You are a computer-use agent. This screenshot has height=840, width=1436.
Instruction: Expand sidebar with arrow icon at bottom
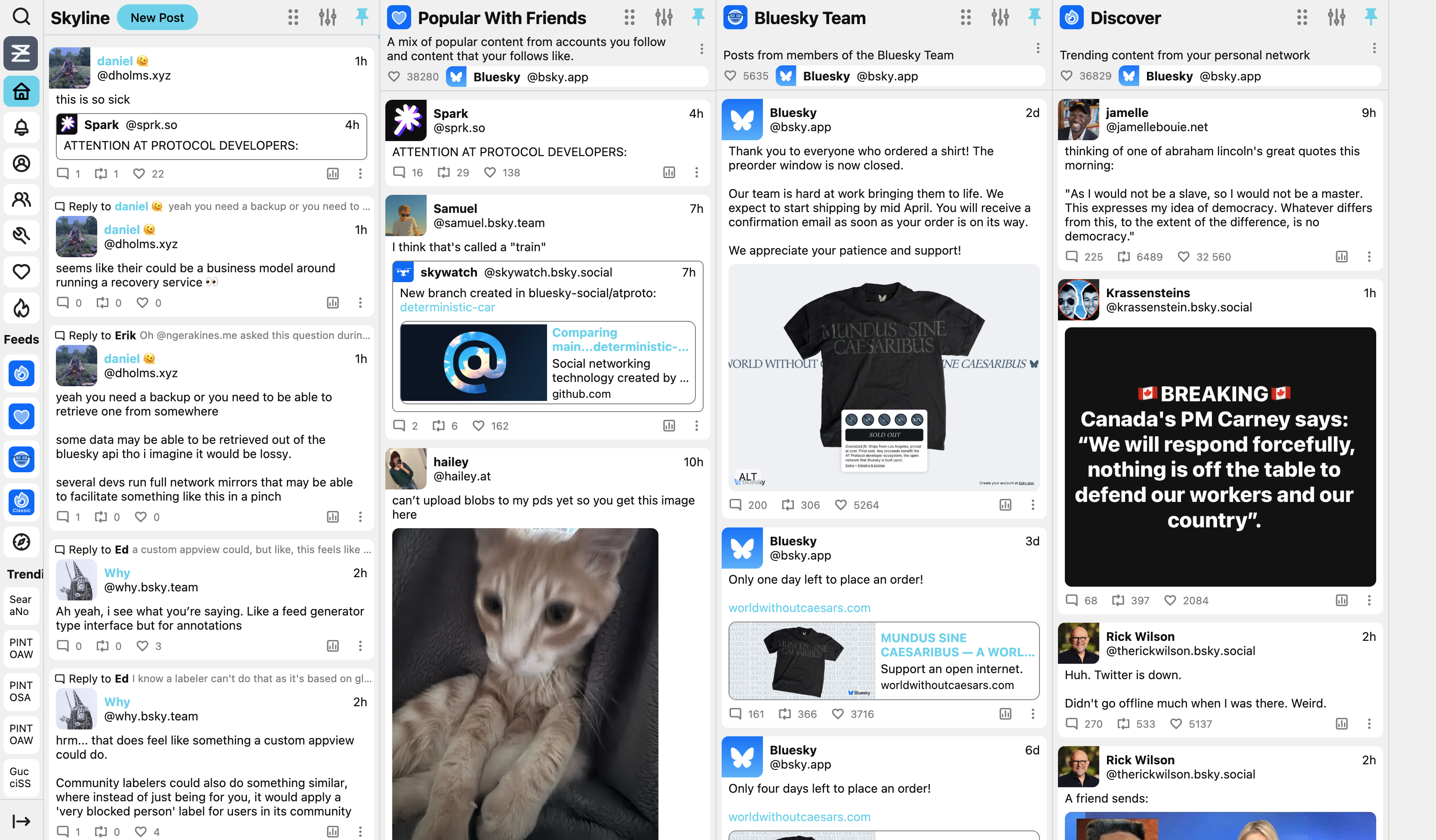click(x=21, y=821)
